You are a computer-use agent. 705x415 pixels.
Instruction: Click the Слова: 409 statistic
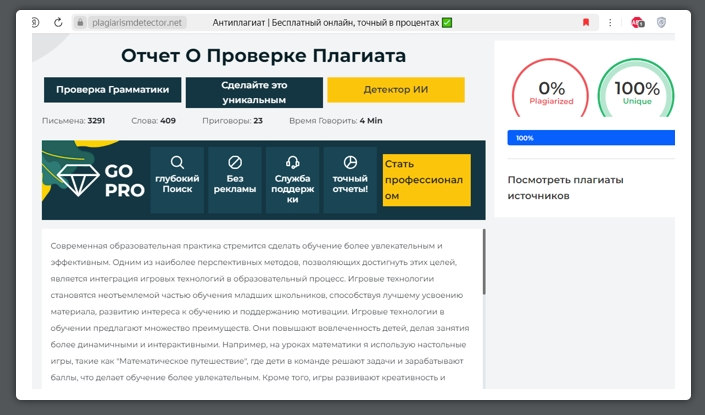point(153,120)
